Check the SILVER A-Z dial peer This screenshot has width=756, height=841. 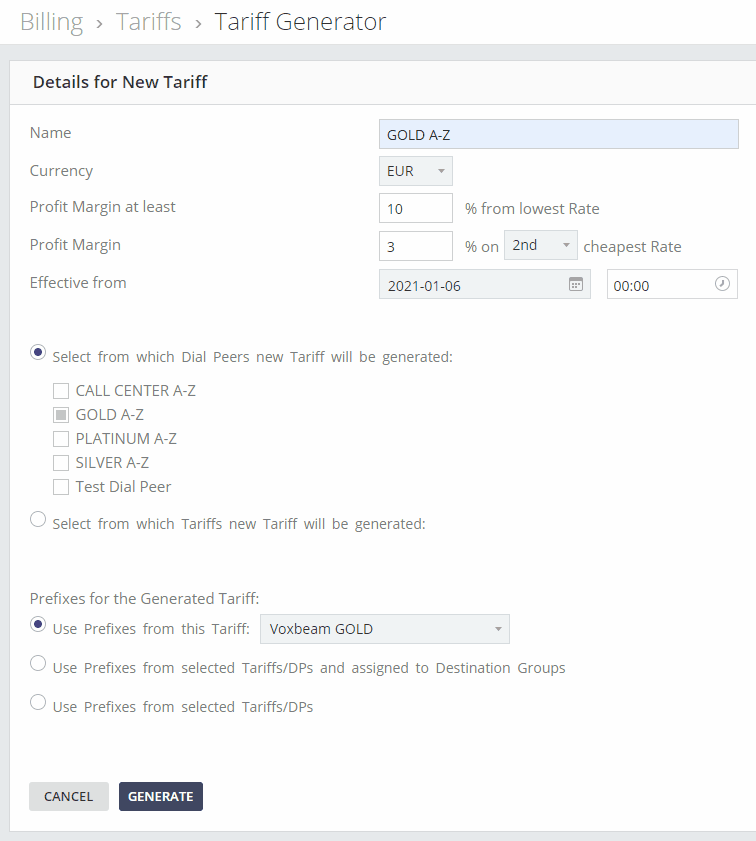61,463
